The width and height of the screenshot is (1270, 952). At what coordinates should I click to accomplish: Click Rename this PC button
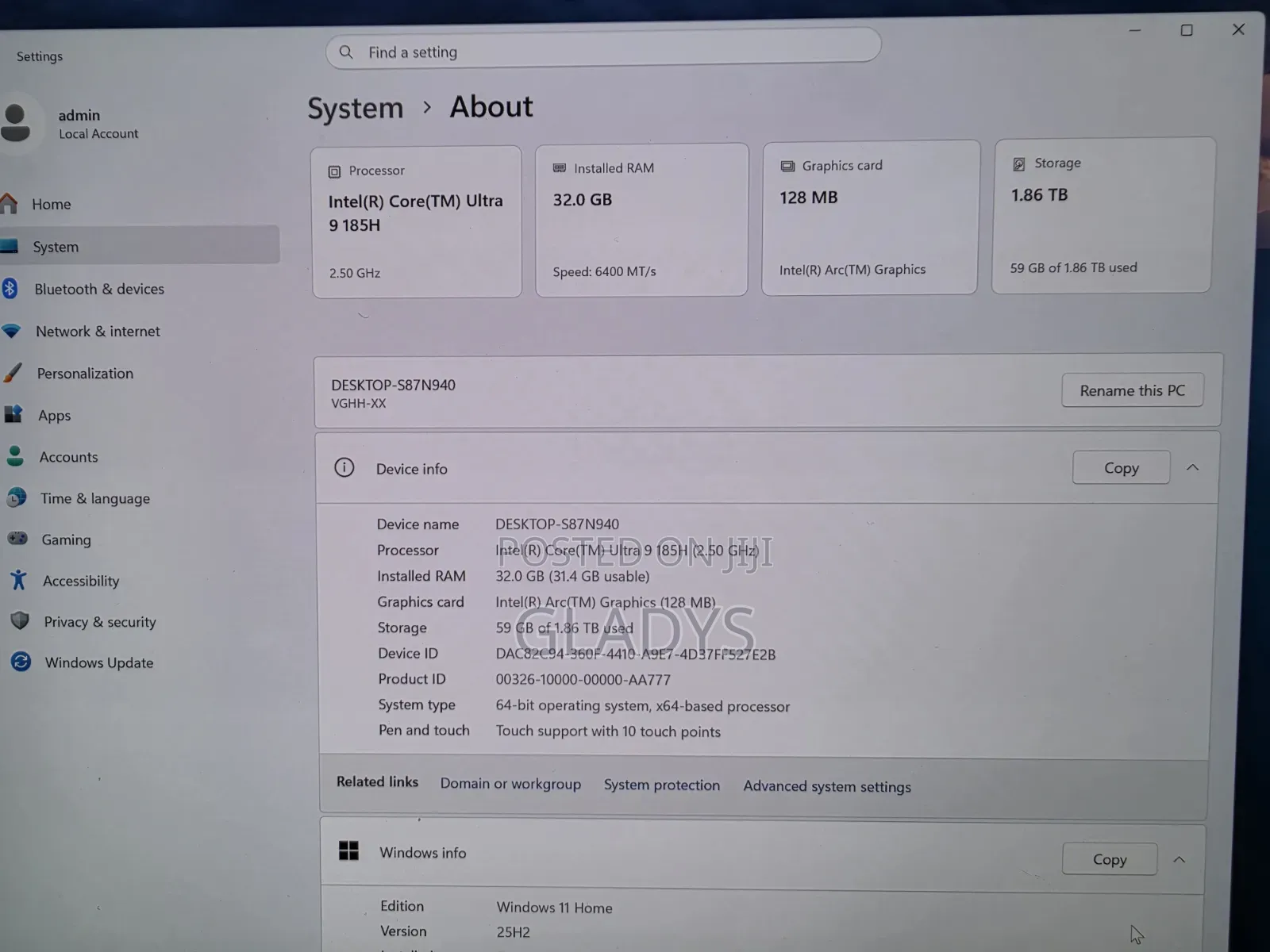point(1133,390)
